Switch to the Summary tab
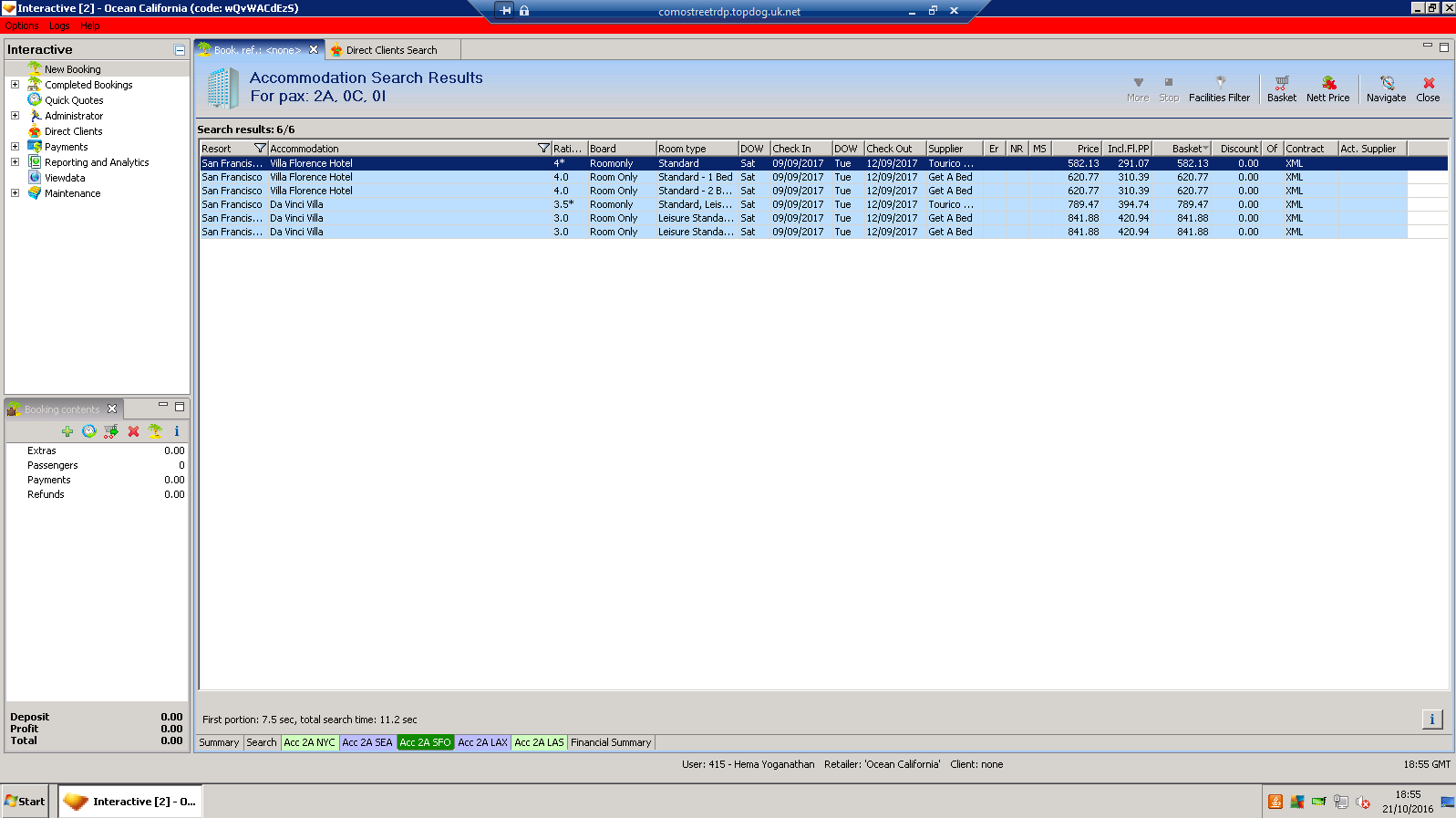1456x818 pixels. click(219, 742)
